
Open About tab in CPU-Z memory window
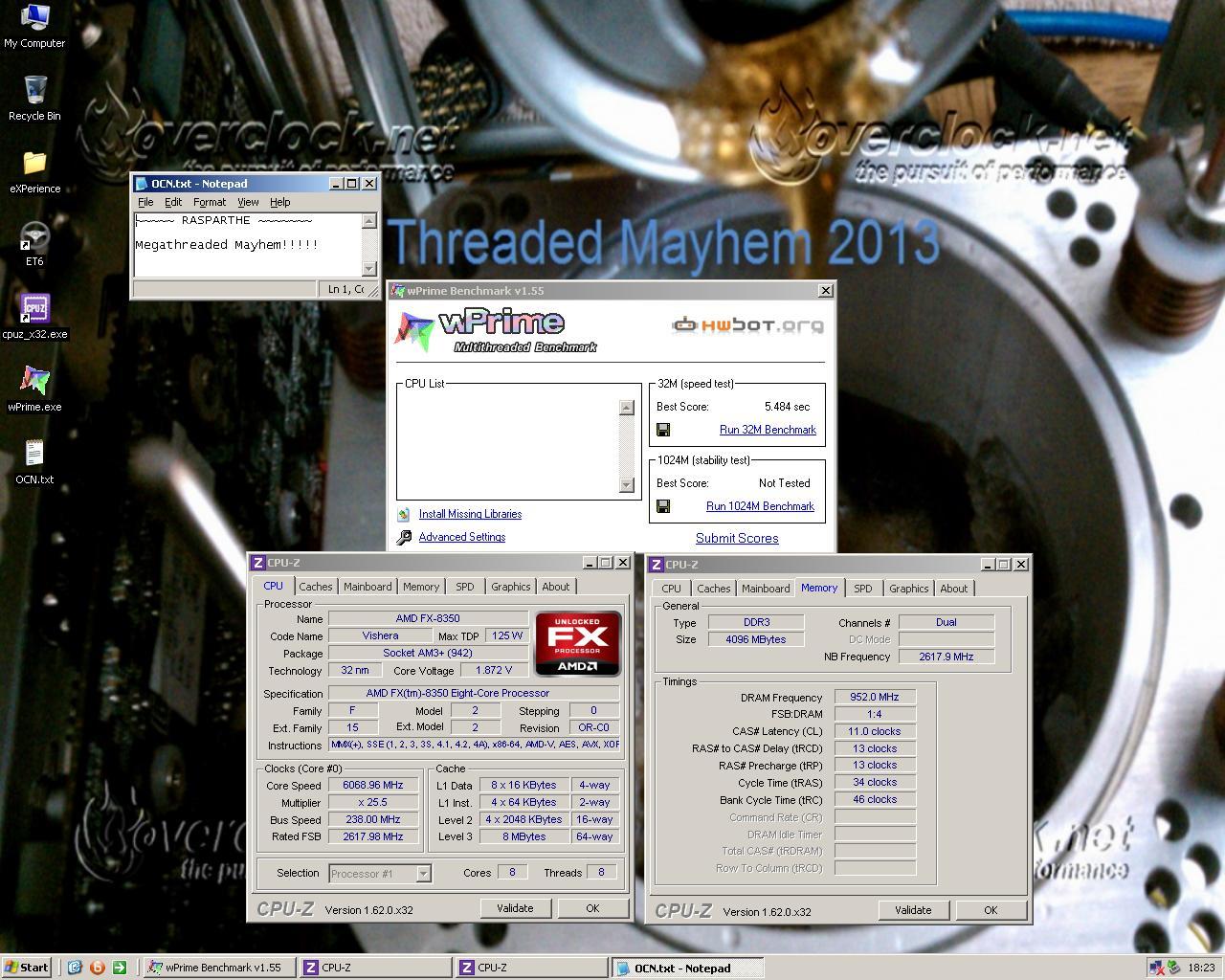[x=954, y=589]
